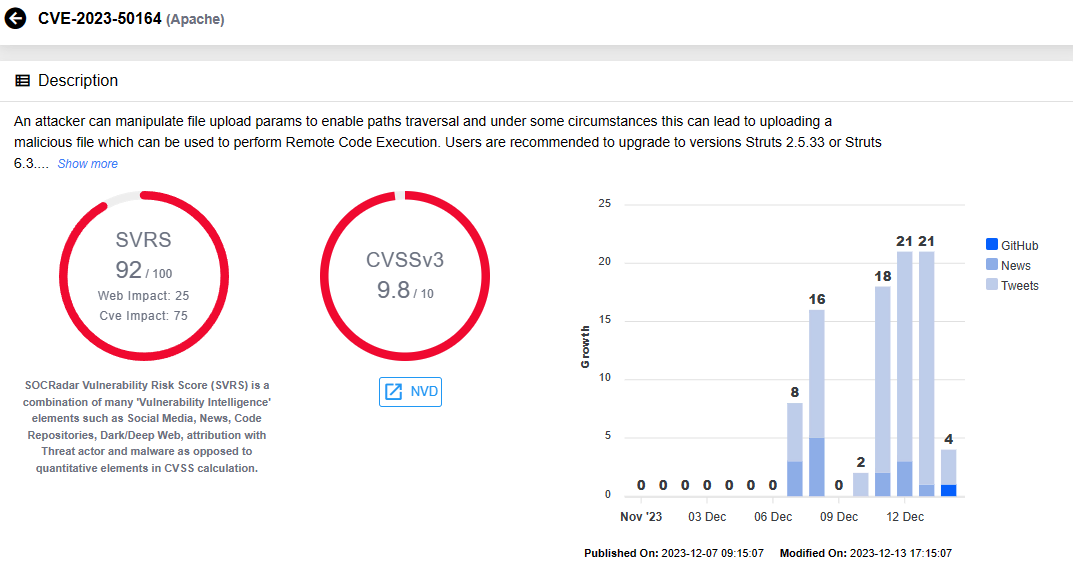Viewport: 1073px width, 568px height.
Task: Click the CVE-2023-50164 title
Action: (x=100, y=18)
